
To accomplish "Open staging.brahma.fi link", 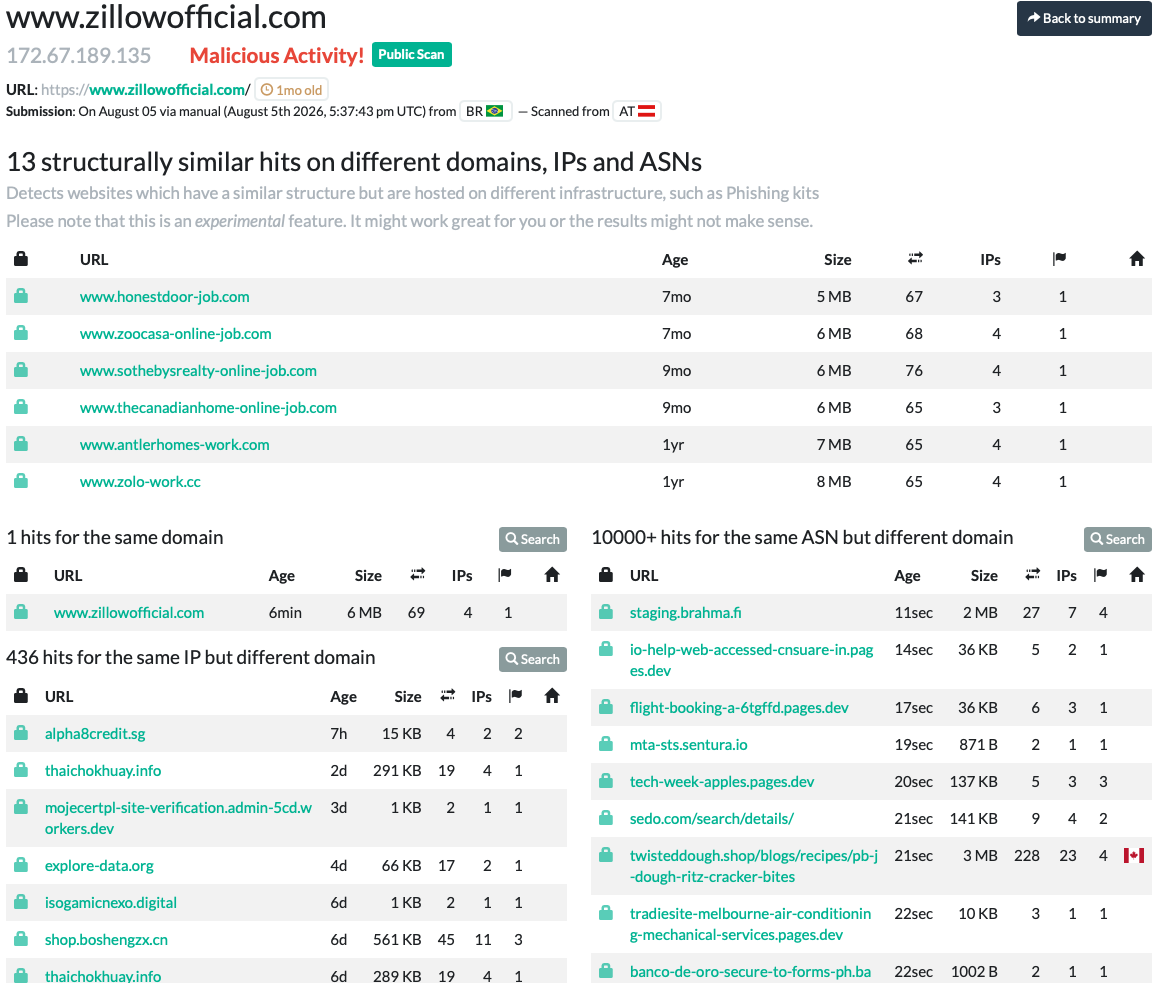I will tap(685, 613).
